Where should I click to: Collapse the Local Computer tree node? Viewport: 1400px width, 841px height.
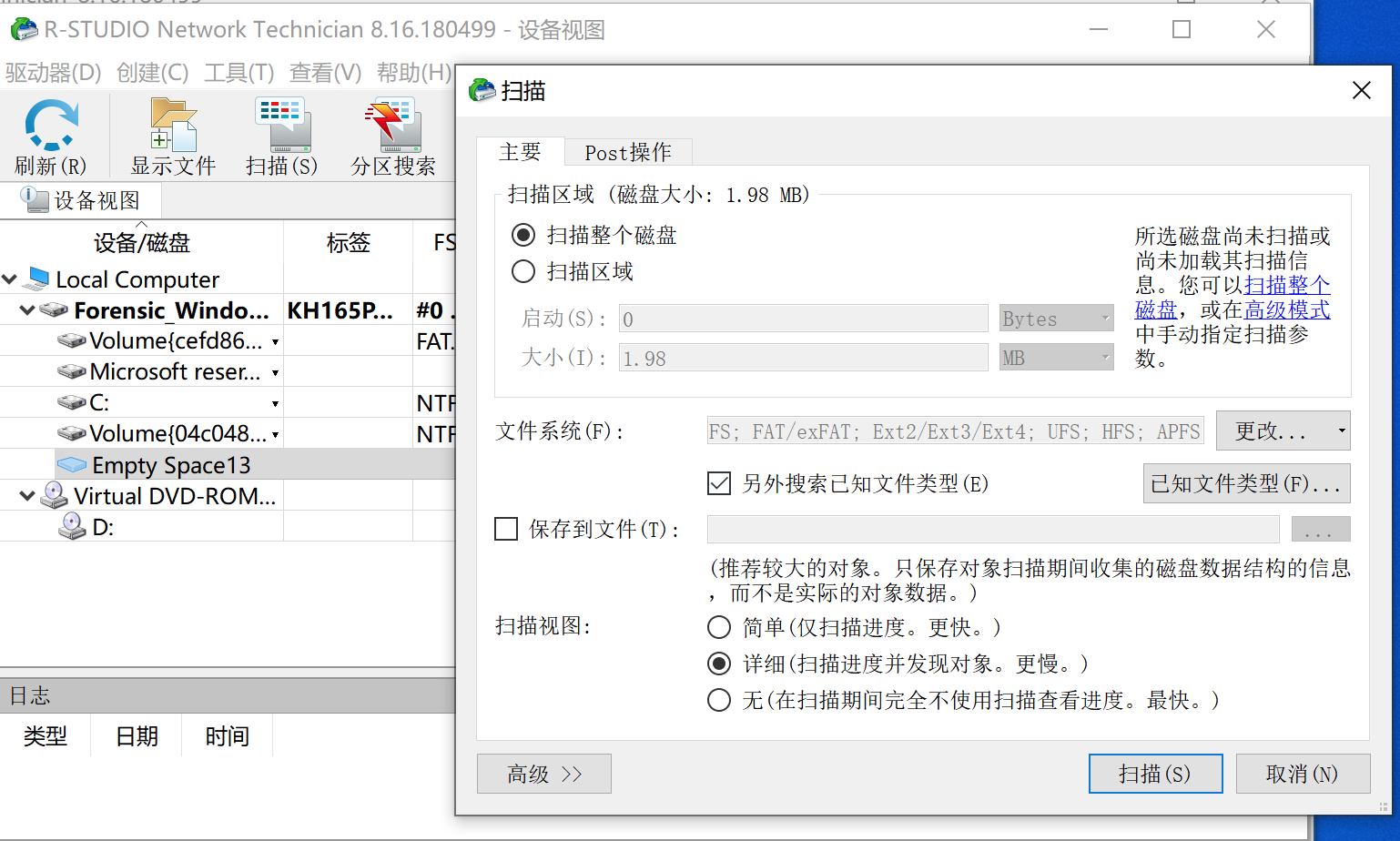(x=10, y=279)
